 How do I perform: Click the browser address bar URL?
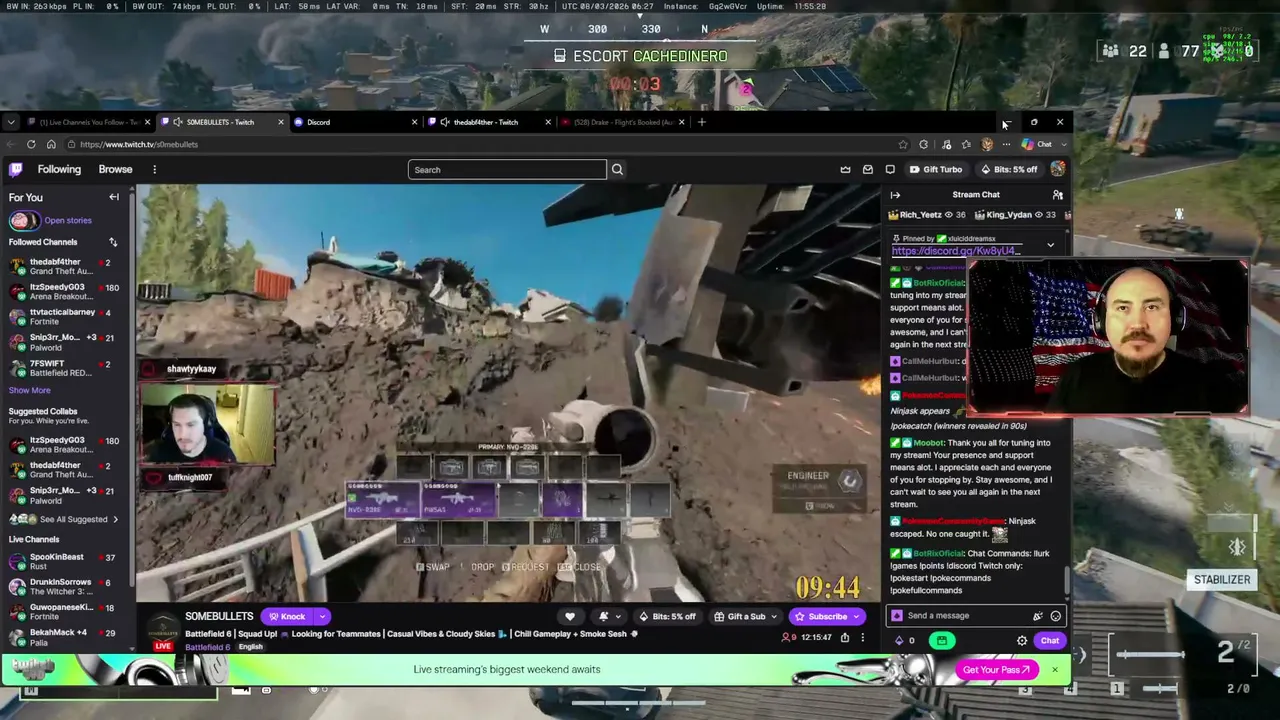point(139,144)
